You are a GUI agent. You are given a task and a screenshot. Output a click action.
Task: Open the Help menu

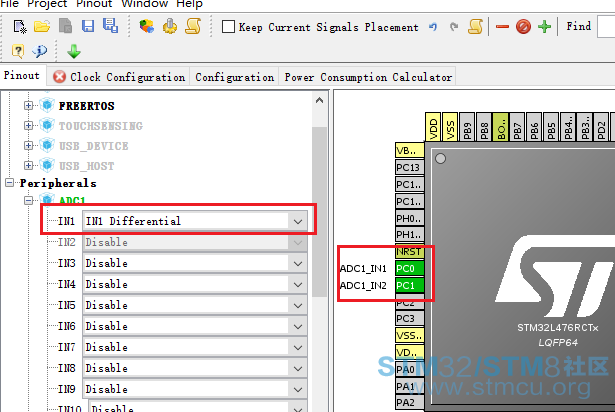(x=189, y=4)
